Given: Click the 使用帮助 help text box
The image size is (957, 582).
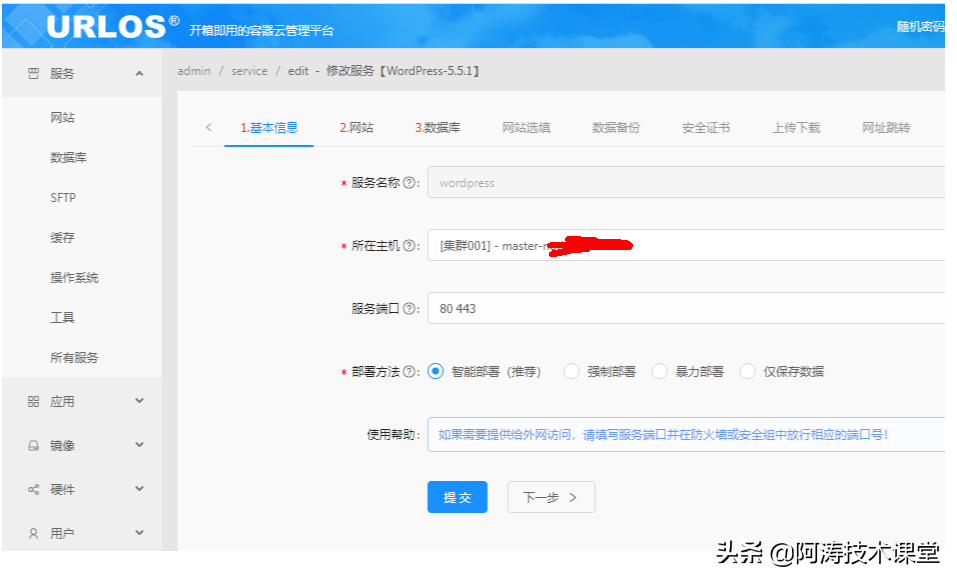Looking at the screenshot, I should point(686,434).
